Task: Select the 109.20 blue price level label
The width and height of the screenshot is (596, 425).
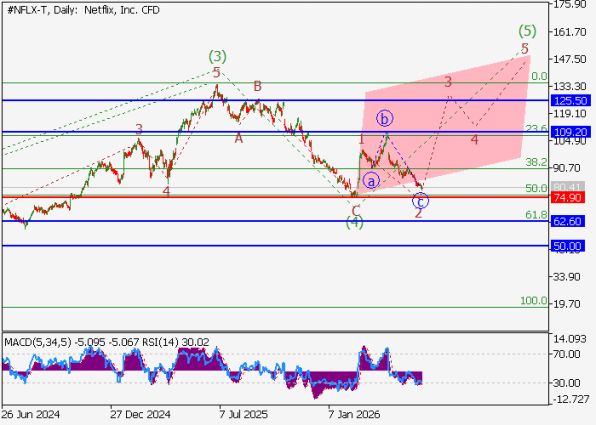Action: (x=571, y=132)
